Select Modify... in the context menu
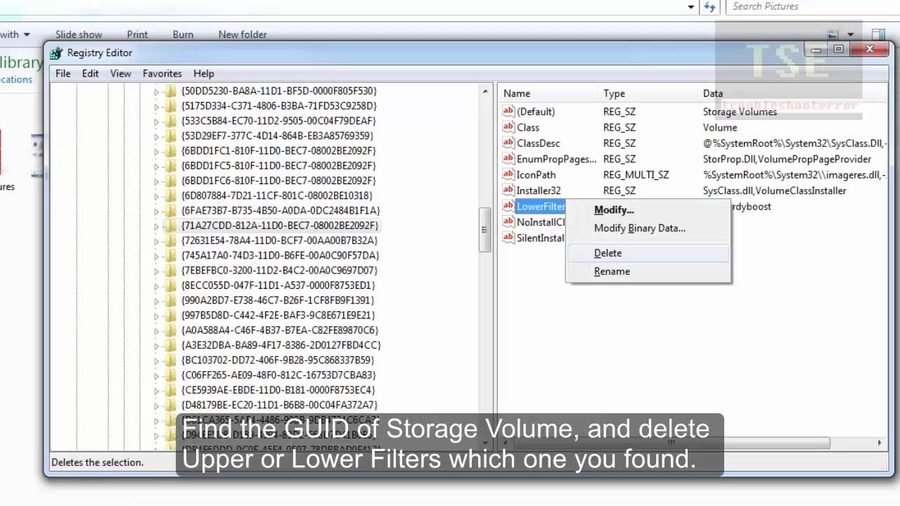 click(614, 210)
